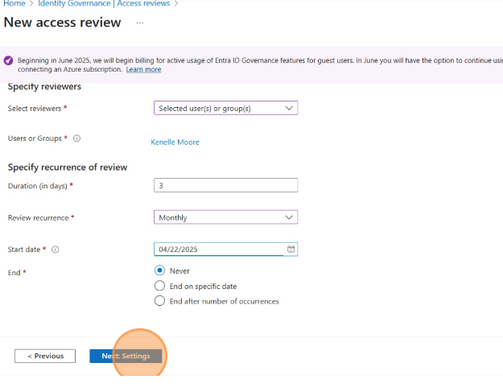The height and width of the screenshot is (388, 503).
Task: Open the Review recurrence dropdown
Action: [226, 217]
